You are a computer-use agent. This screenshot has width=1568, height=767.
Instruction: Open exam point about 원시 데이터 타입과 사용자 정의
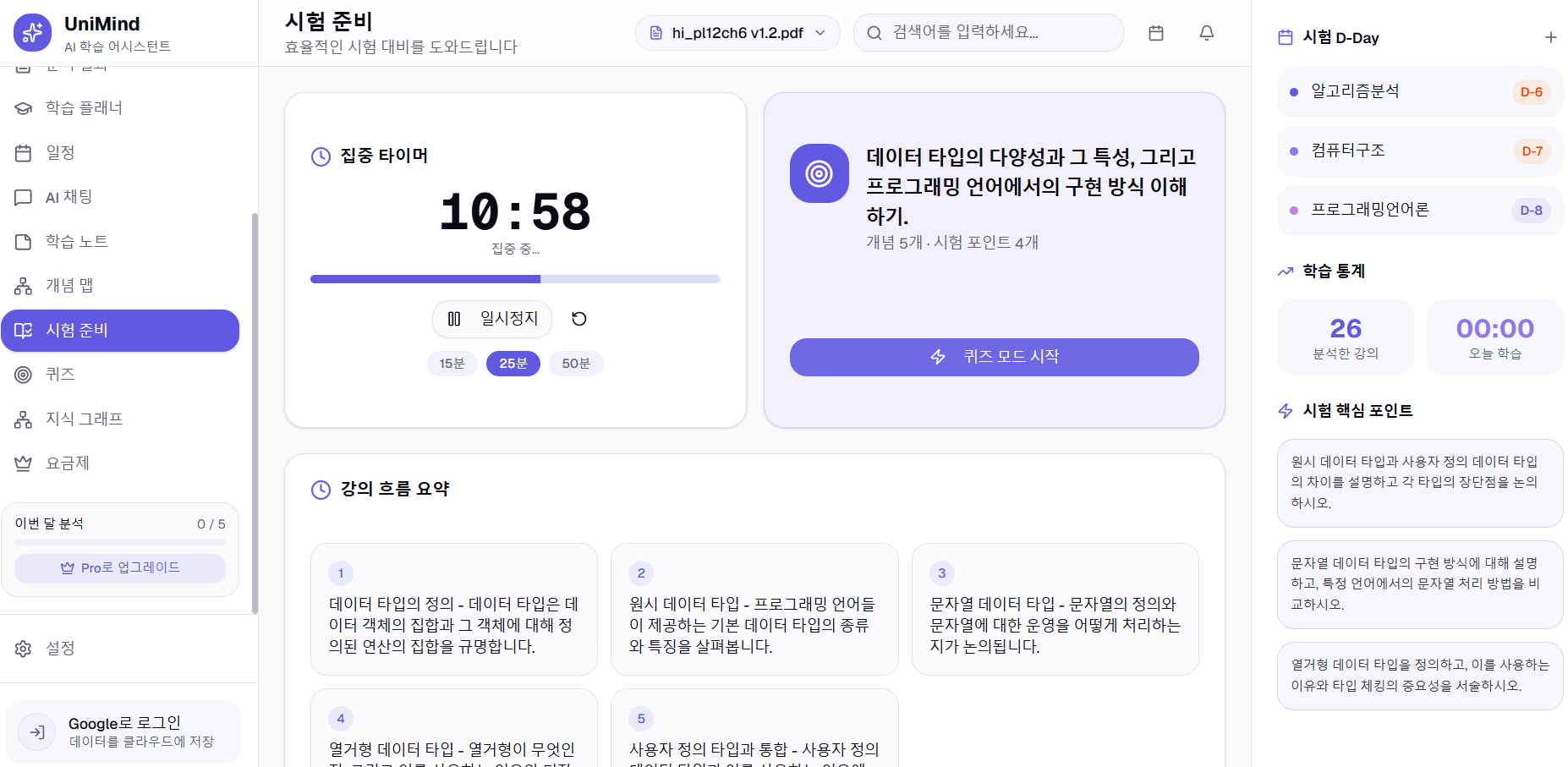click(1420, 483)
